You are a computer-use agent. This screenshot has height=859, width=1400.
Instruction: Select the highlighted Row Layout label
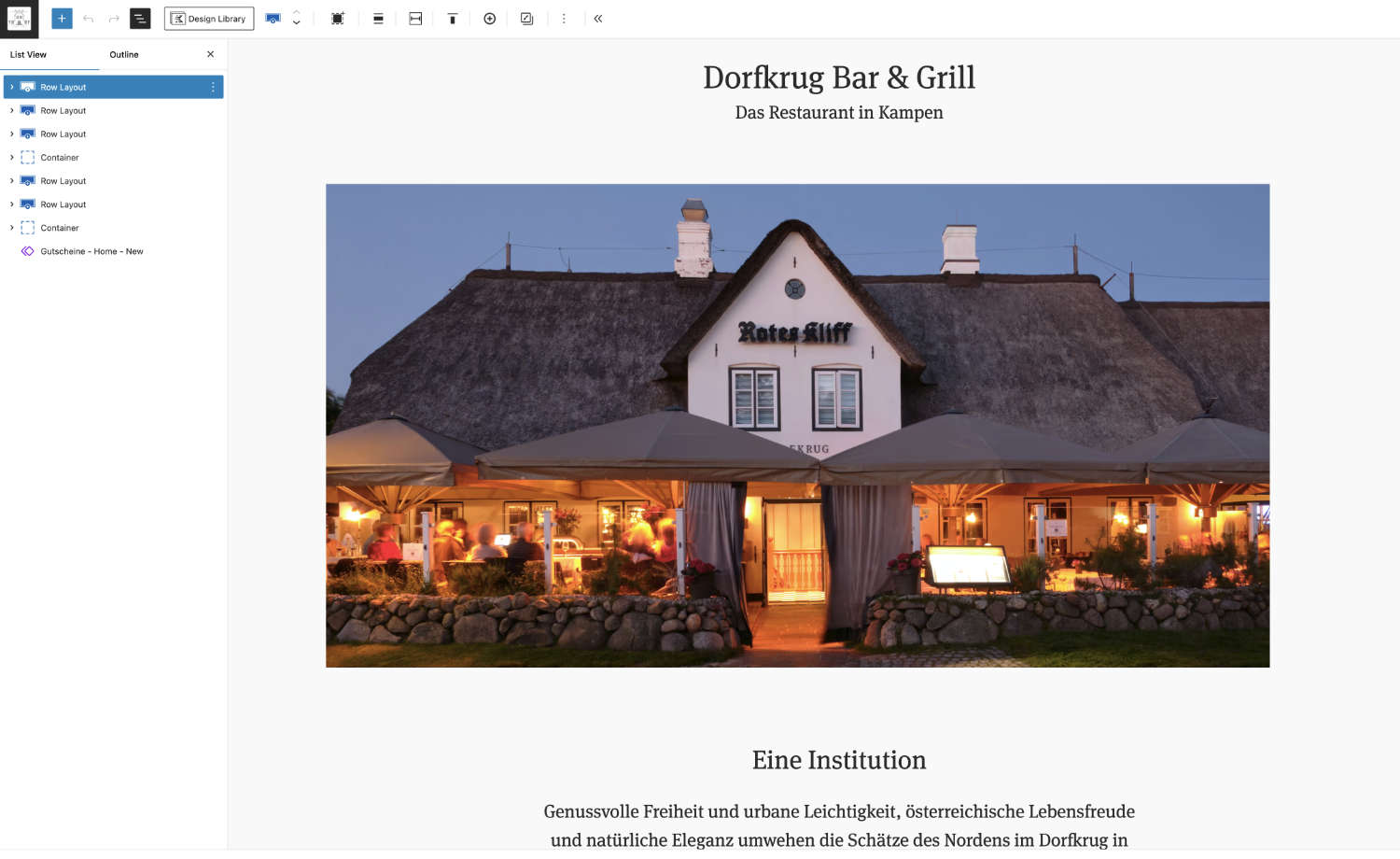click(x=63, y=88)
